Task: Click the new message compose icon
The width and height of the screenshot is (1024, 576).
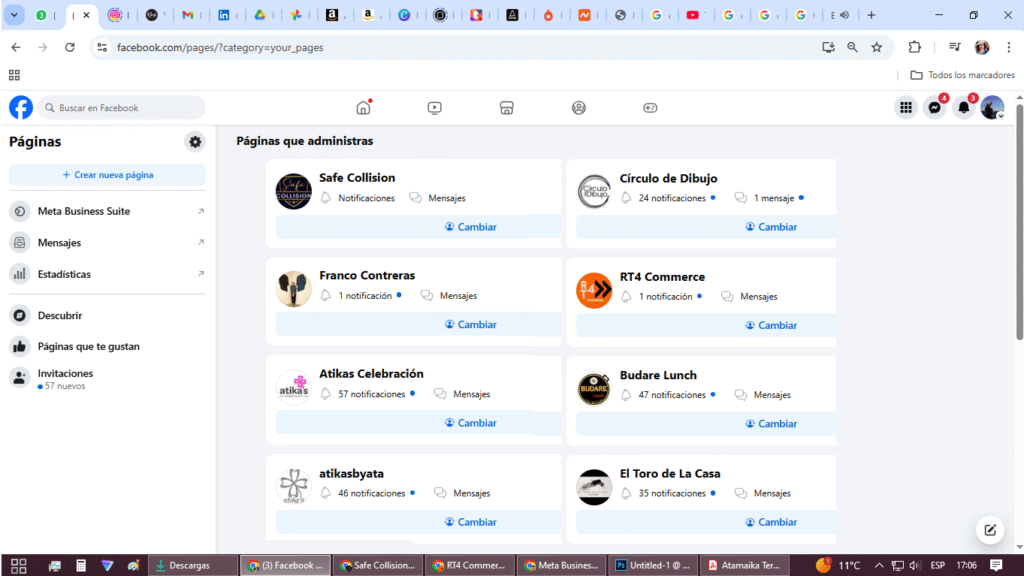Action: pos(990,530)
